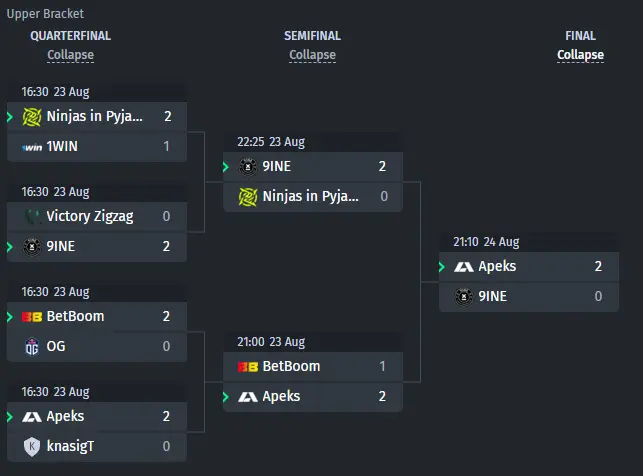Select the Upper Bracket label
Viewport: 643px width, 476px height.
[45, 14]
